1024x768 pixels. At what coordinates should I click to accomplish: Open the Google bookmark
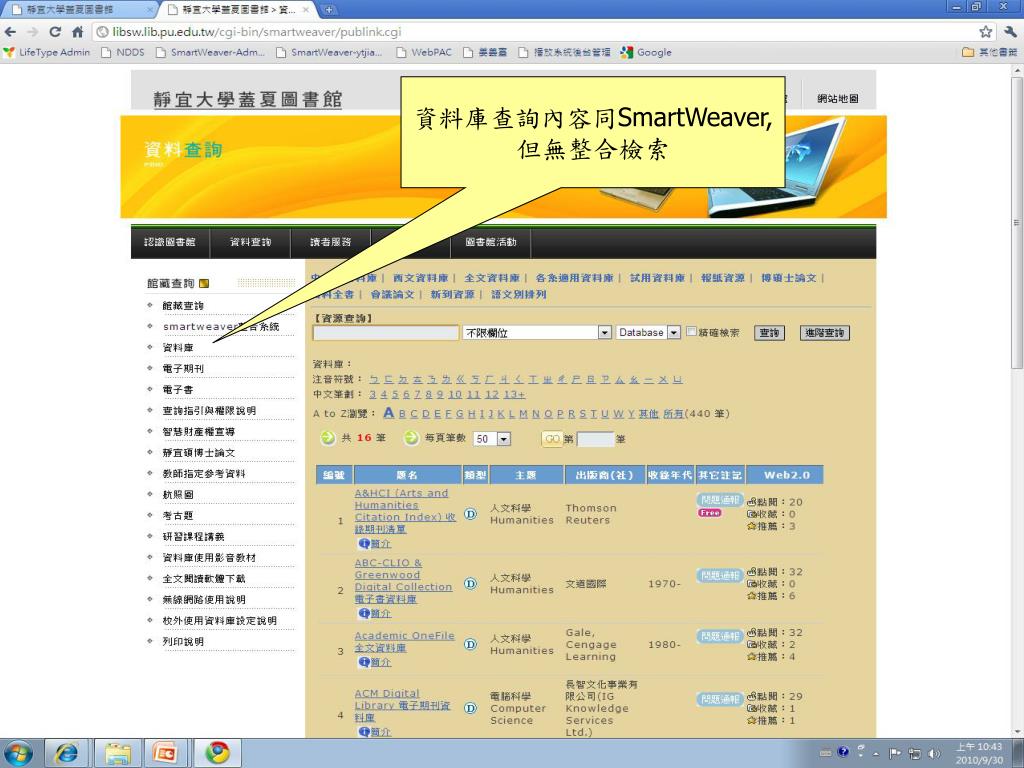point(647,52)
